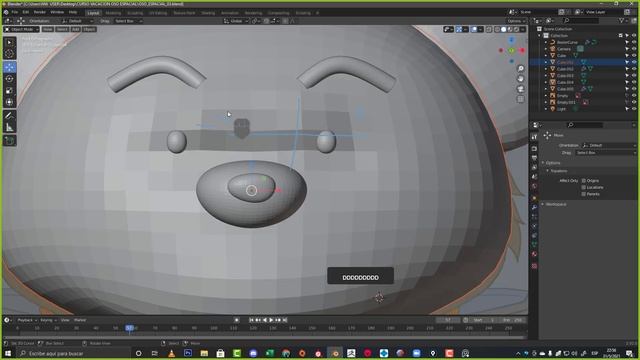Image resolution: width=640 pixels, height=360 pixels.
Task: Click the viewport pan hand icon
Action: 521,78
